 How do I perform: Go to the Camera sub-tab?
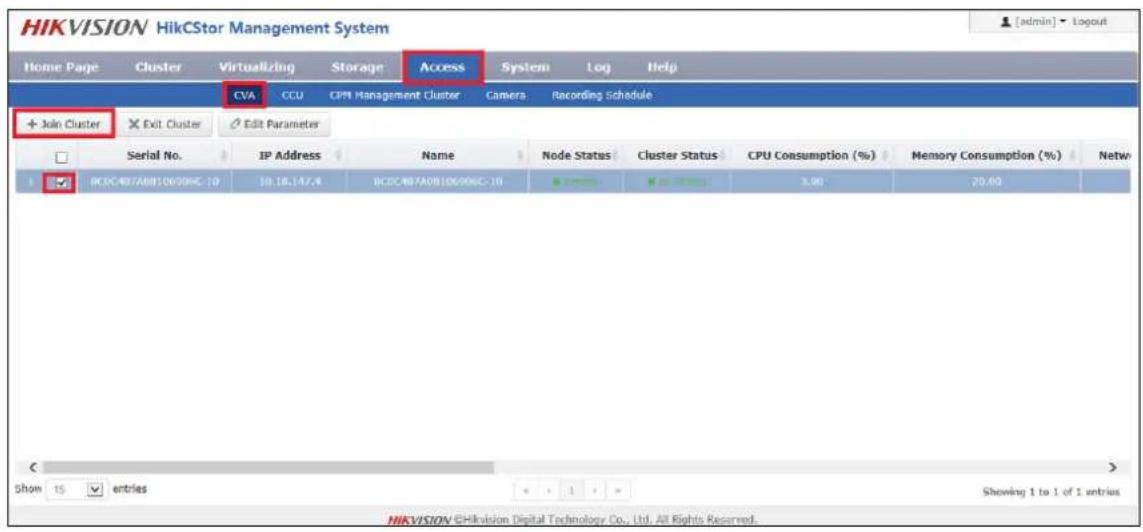click(505, 95)
